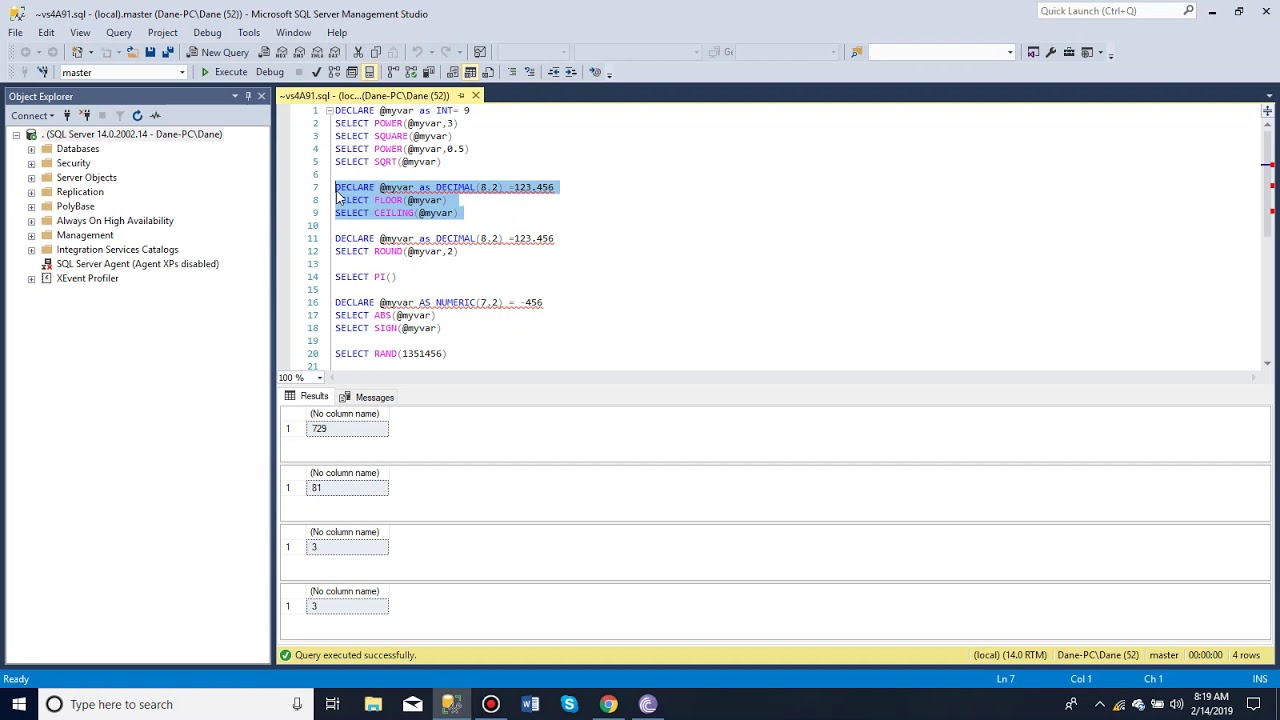This screenshot has height=720, width=1280.
Task: Expand the Replication node
Action: pyautogui.click(x=31, y=192)
